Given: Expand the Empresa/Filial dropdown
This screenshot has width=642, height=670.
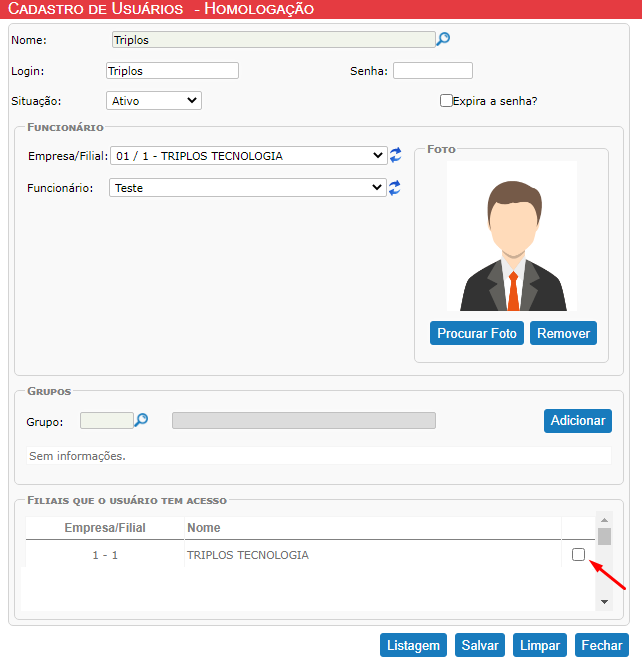Looking at the screenshot, I should [x=249, y=156].
